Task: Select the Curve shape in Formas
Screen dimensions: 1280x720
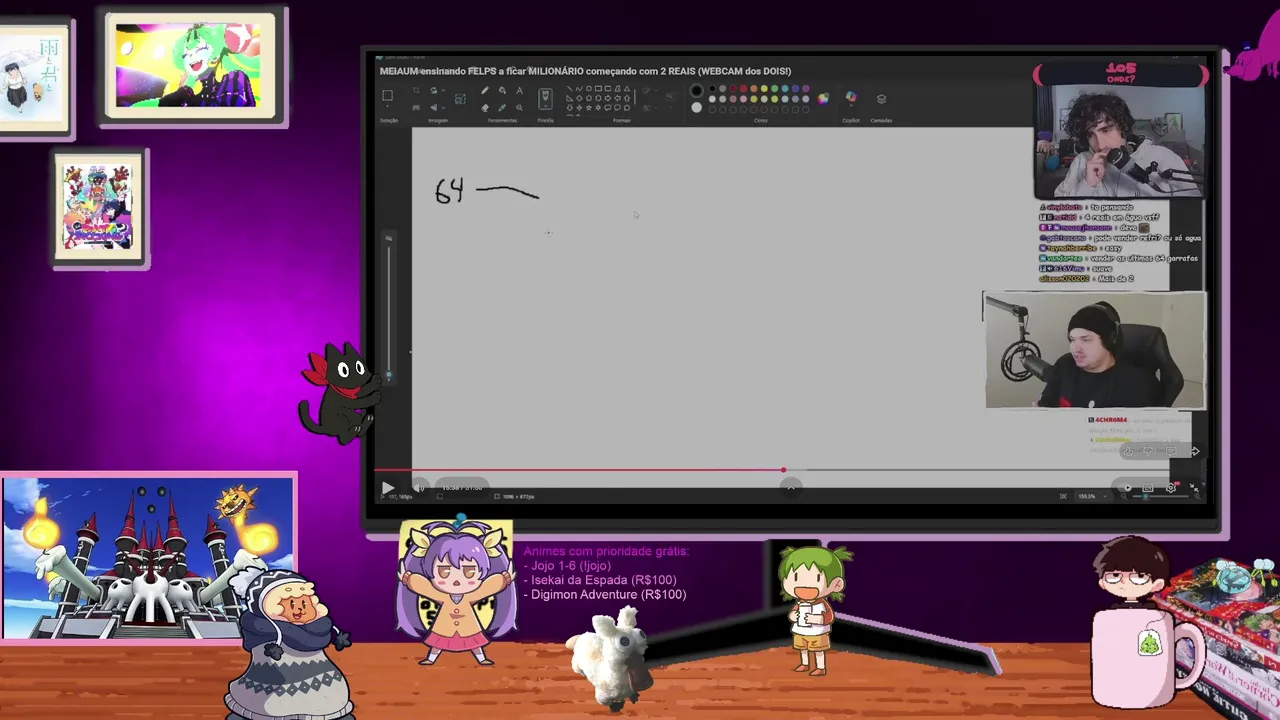Action: 579,88
